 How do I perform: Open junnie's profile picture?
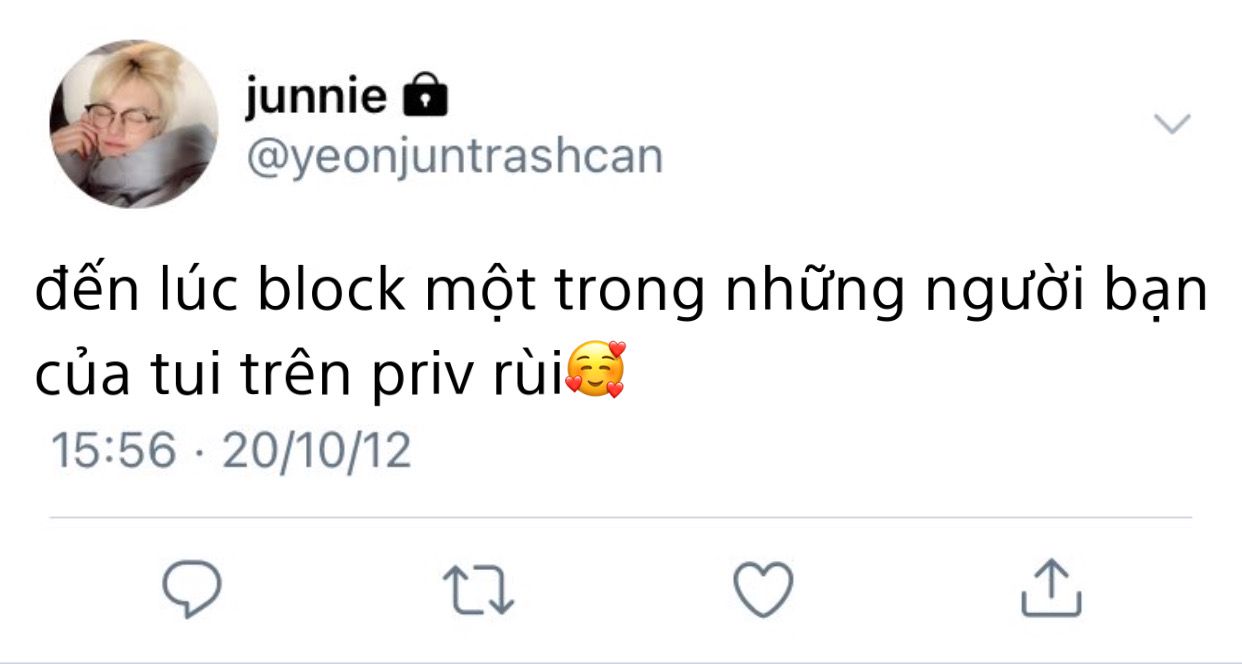coord(134,124)
